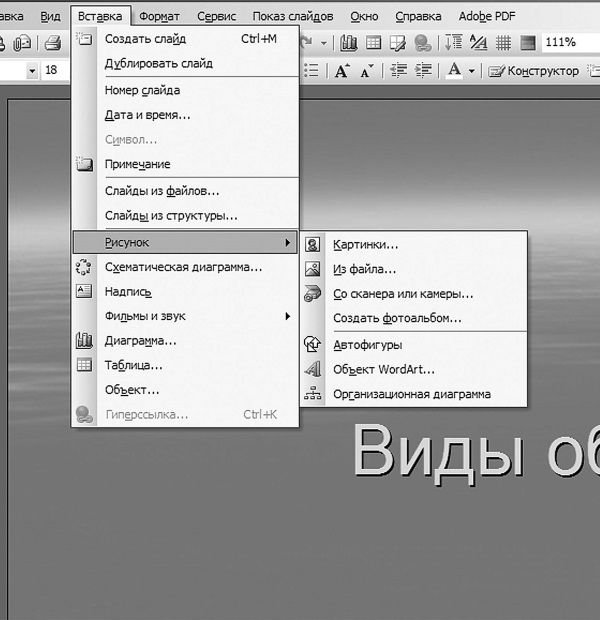This screenshot has height=620, width=600.
Task: Click the Объект WordArt icon
Action: [x=312, y=369]
